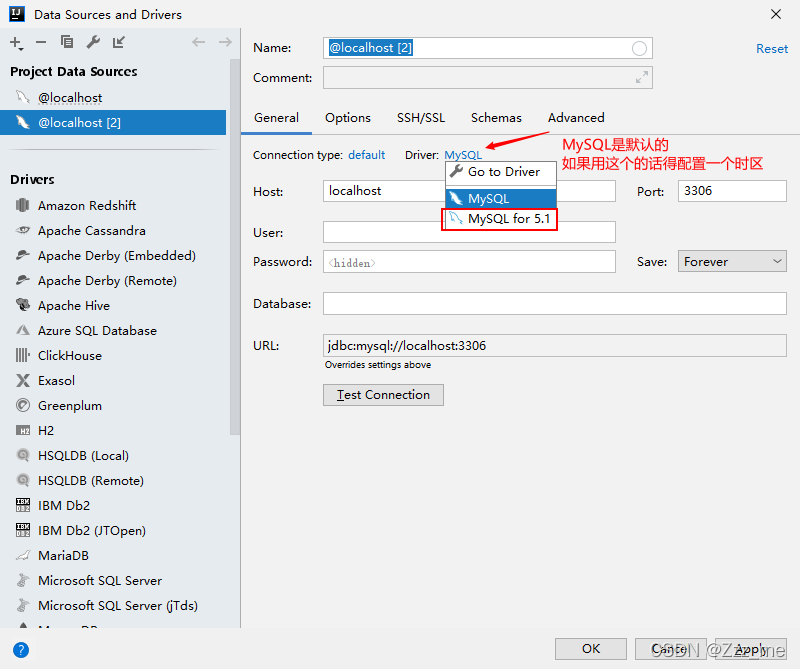This screenshot has width=800, height=669.
Task: Open the SSH/SSL tab
Action: [421, 118]
